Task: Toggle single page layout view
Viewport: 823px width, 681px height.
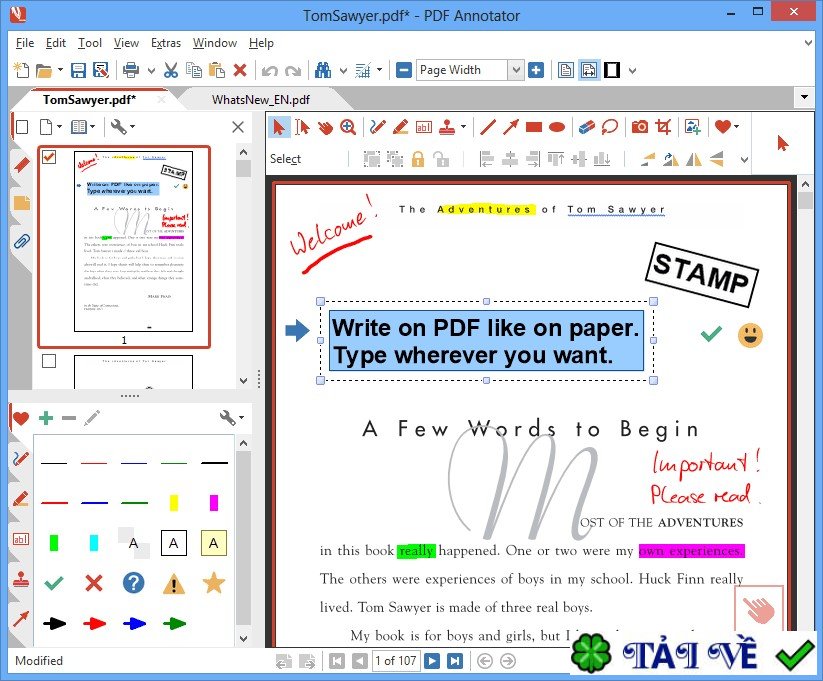Action: [566, 70]
